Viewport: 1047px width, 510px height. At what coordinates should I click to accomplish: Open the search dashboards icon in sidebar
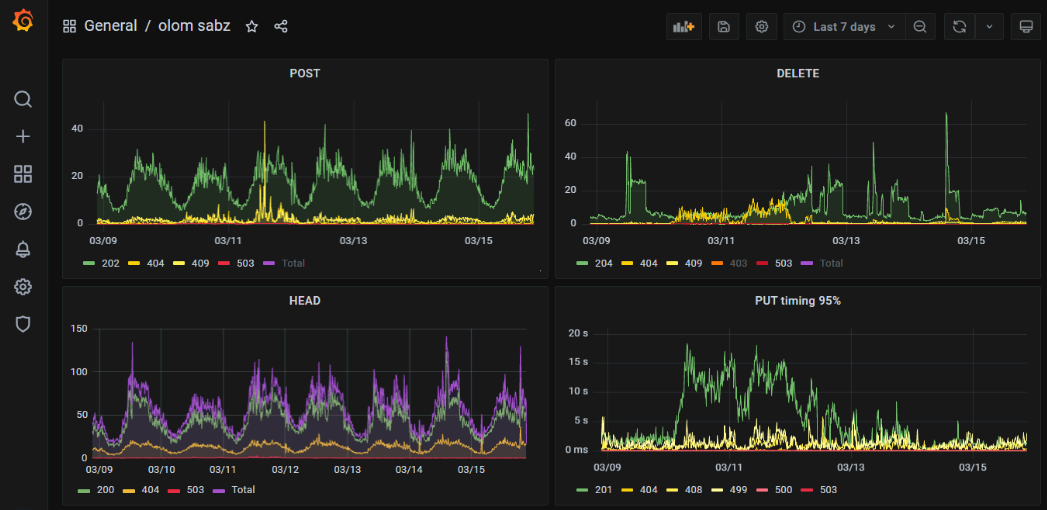[23, 99]
